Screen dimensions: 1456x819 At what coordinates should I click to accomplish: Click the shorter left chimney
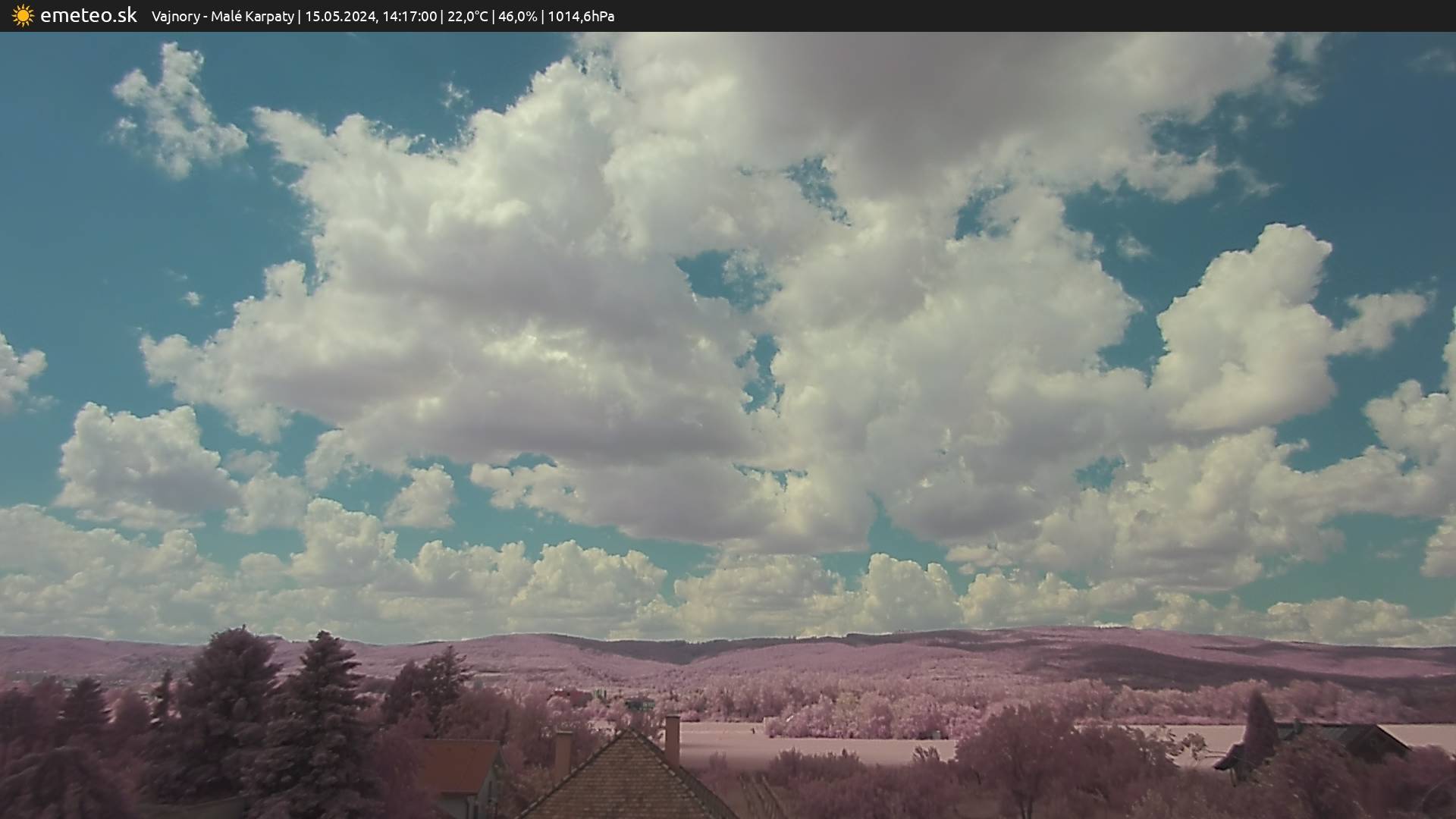click(563, 753)
